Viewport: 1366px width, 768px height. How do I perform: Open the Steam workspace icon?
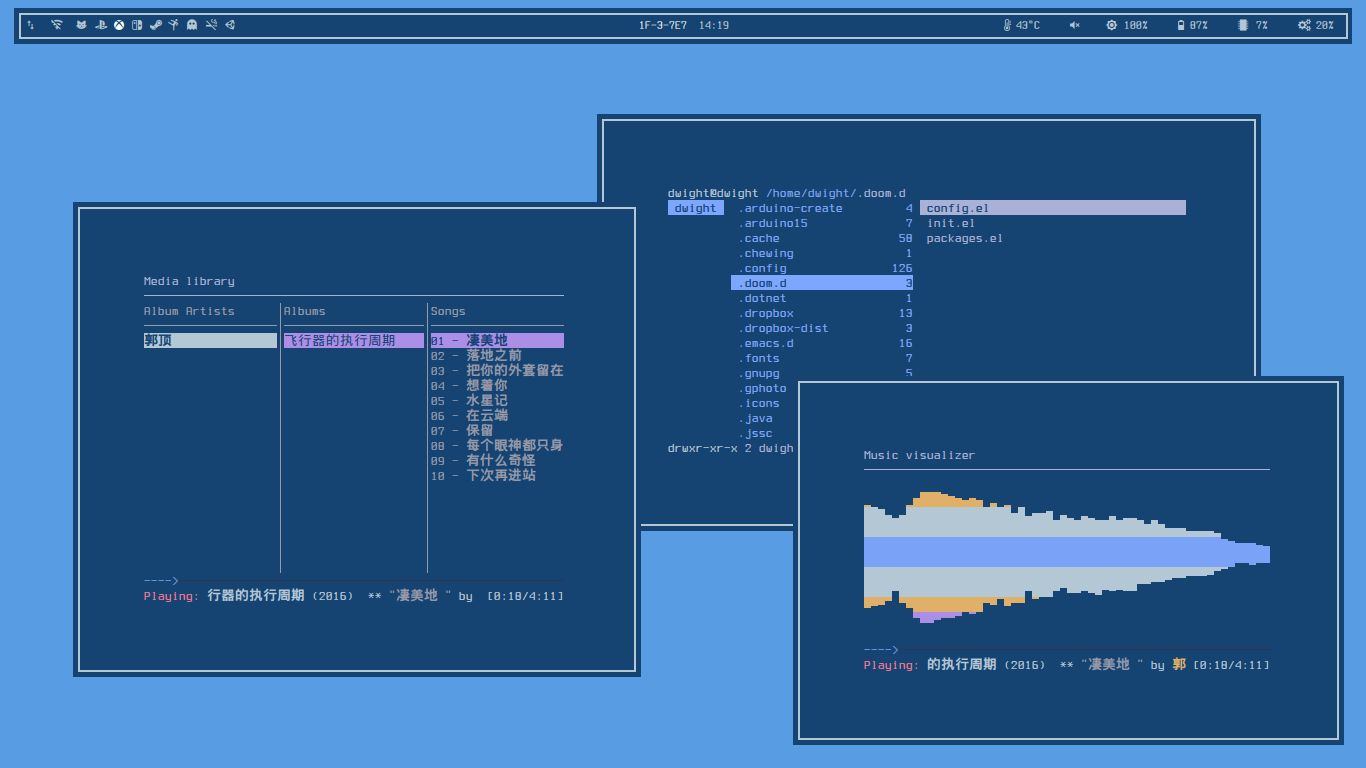[x=155, y=25]
